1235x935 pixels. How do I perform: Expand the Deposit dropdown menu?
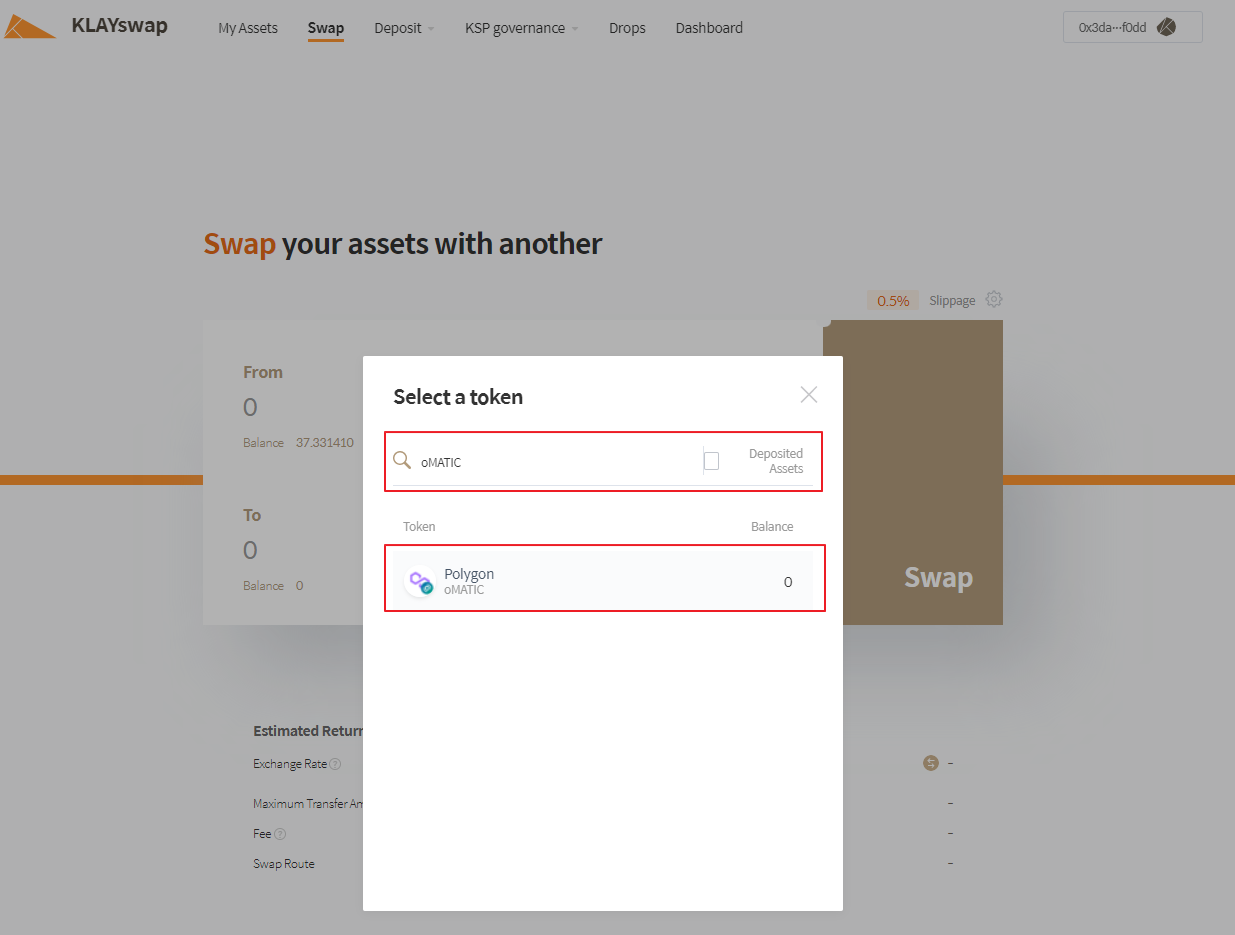coord(404,28)
